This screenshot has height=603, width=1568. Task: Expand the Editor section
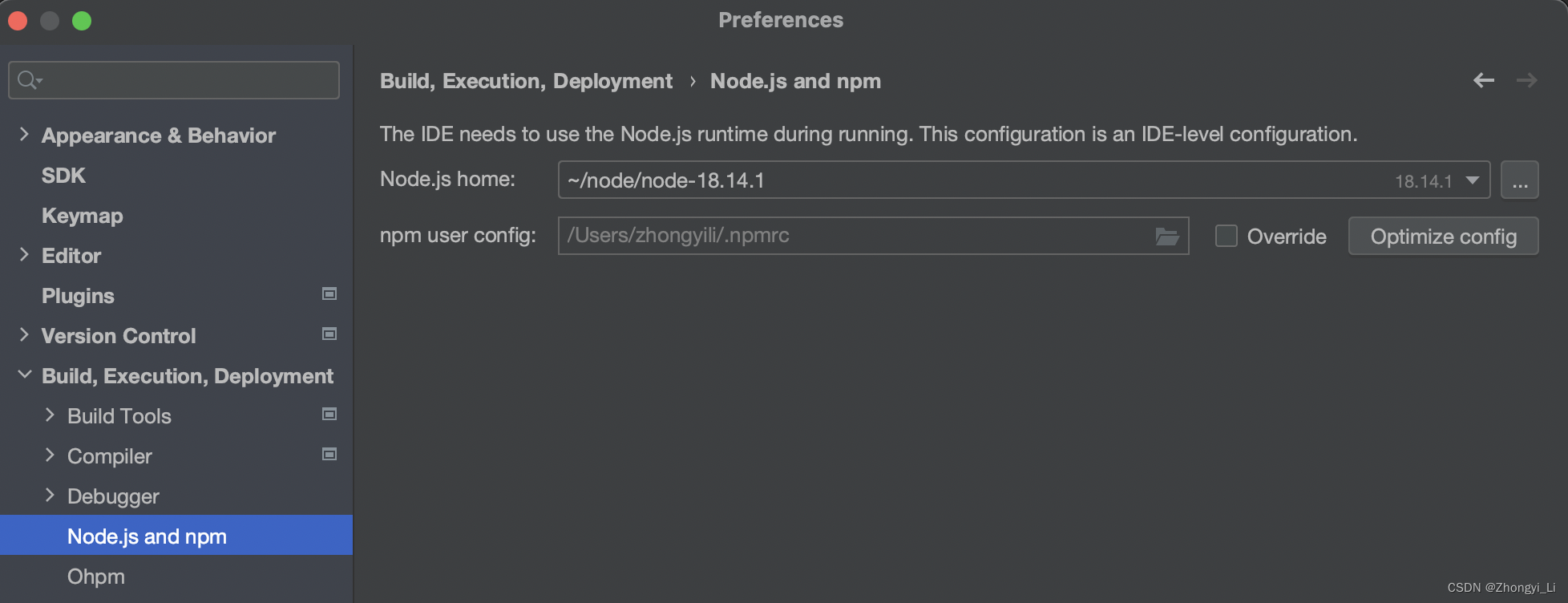tap(24, 255)
